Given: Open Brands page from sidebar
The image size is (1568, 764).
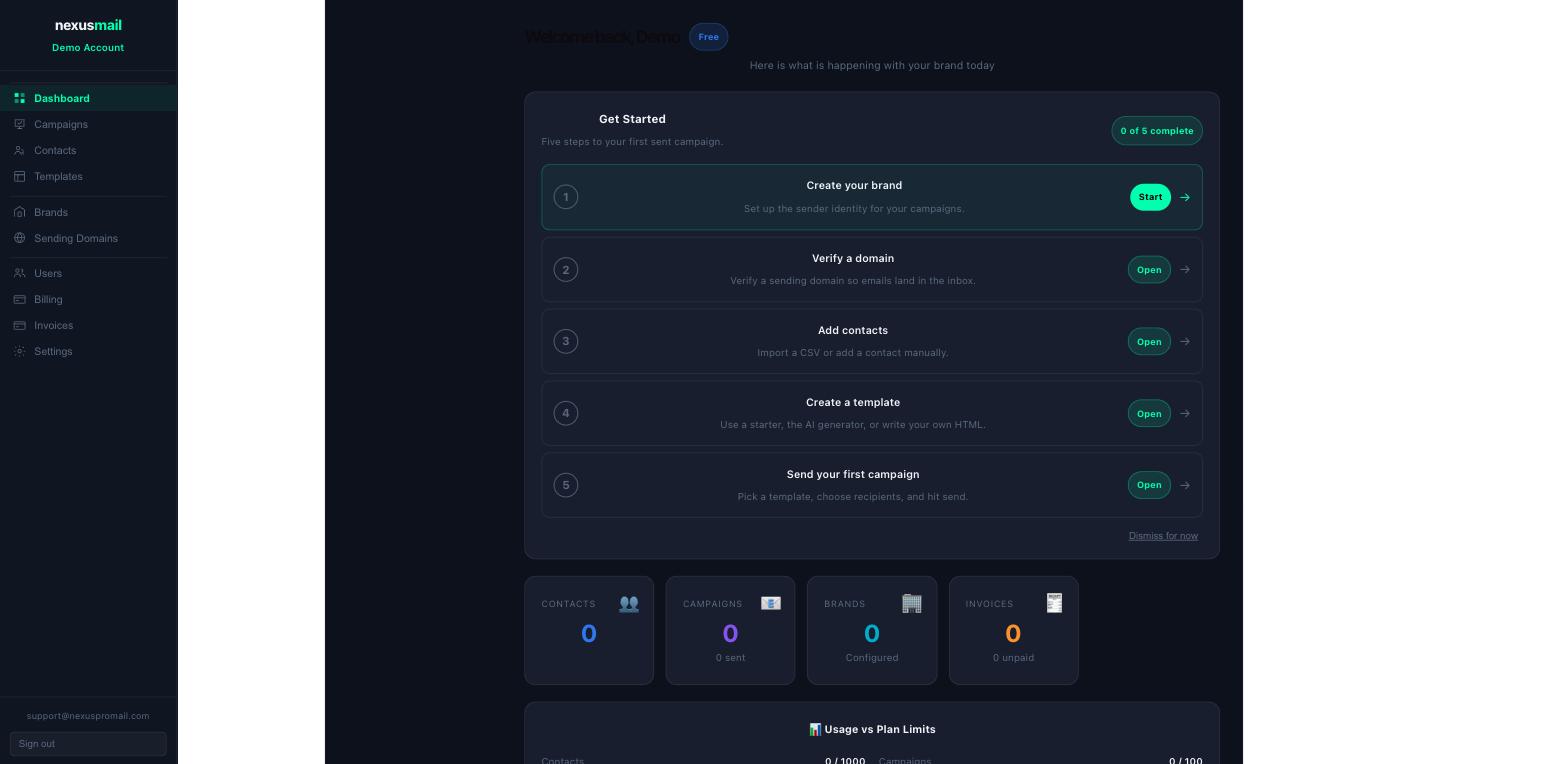Looking at the screenshot, I should 88,212.
